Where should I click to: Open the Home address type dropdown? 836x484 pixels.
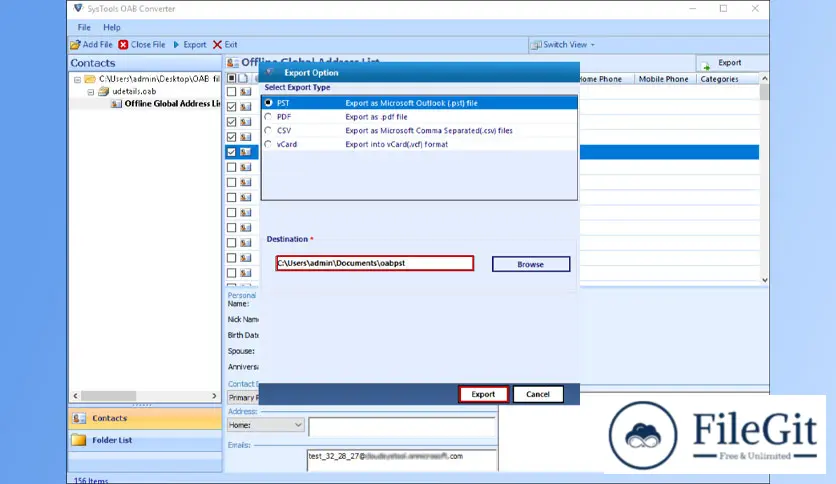tap(266, 425)
